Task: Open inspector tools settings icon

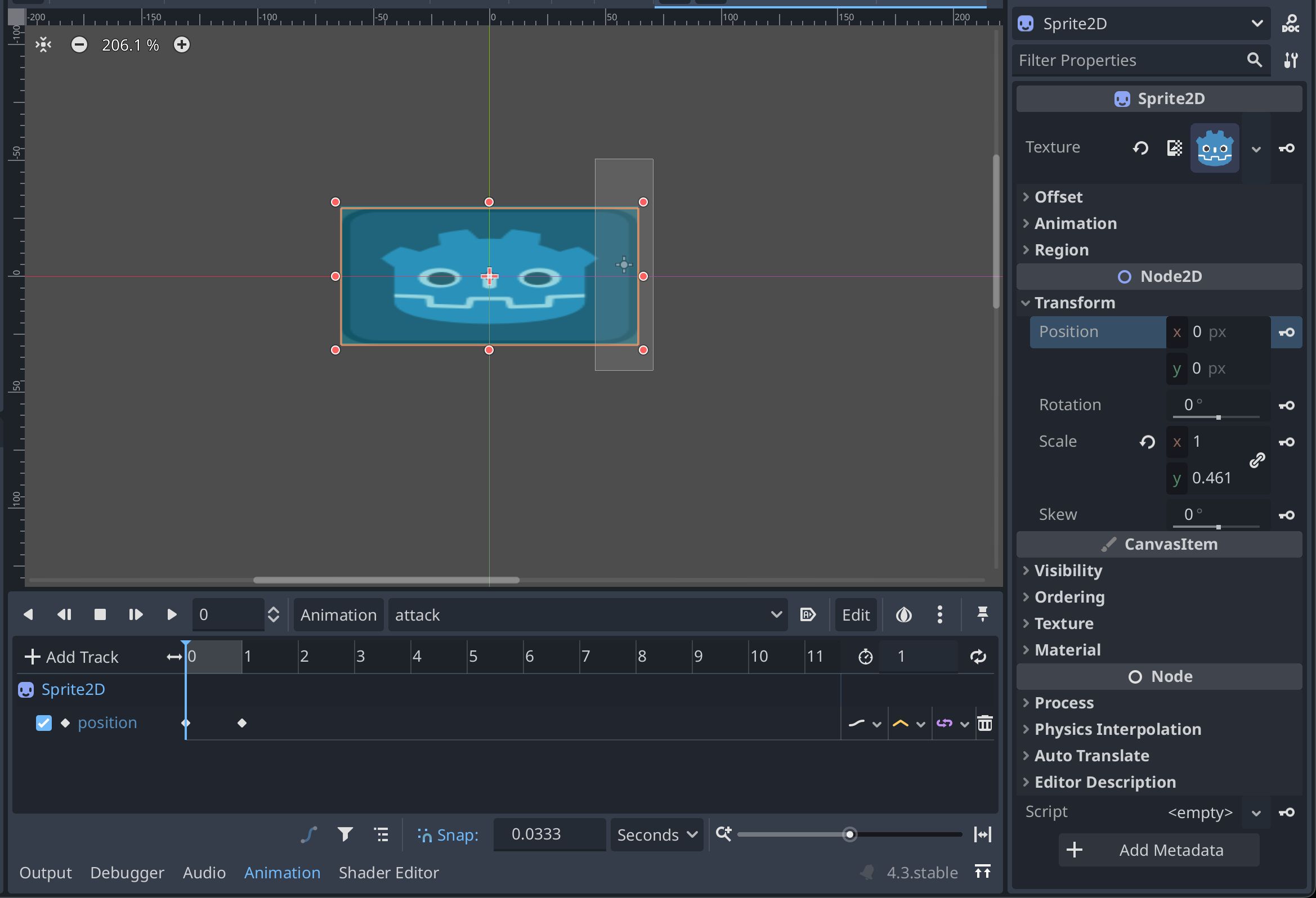Action: point(1291,60)
